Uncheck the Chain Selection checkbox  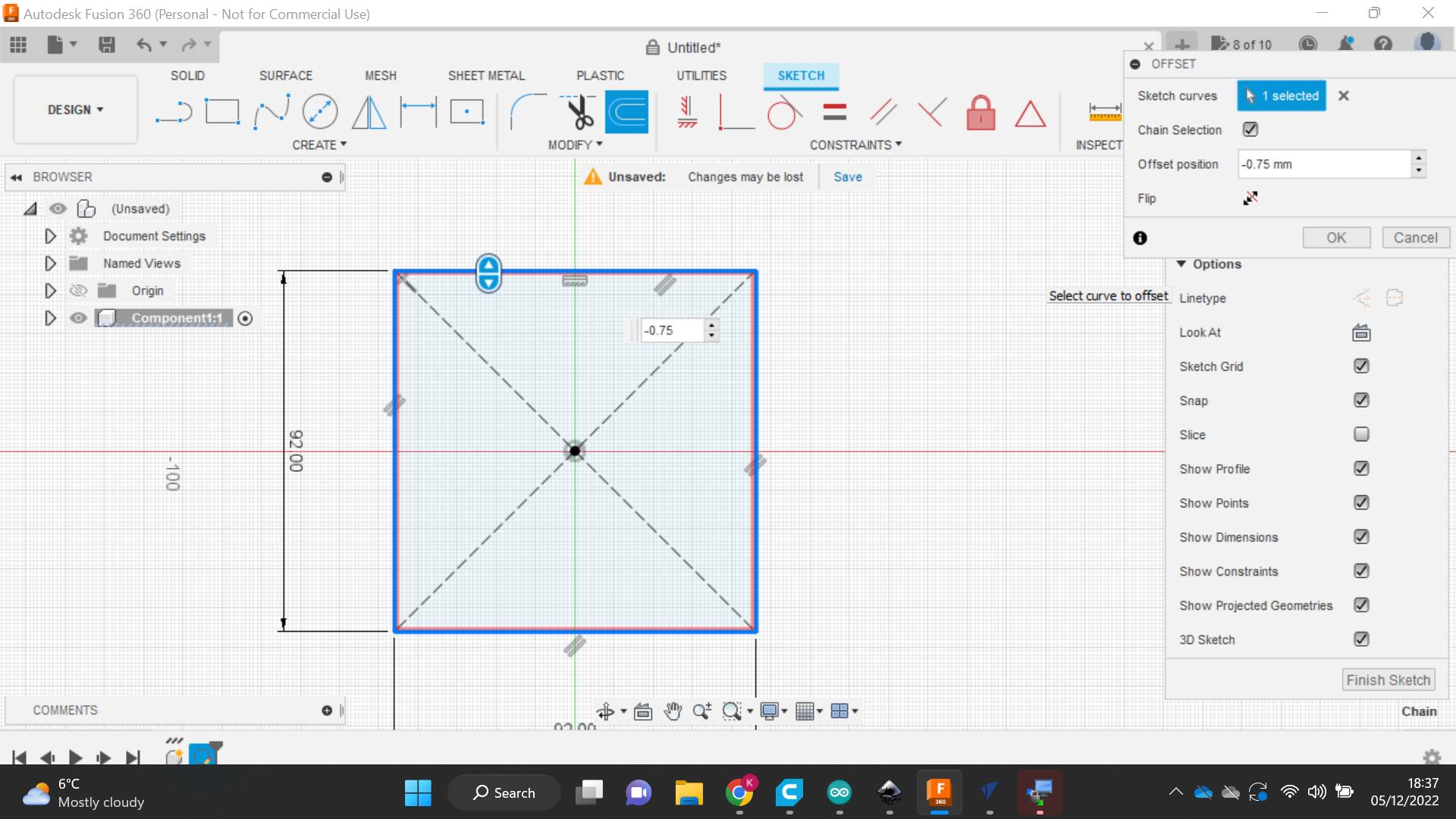1250,130
